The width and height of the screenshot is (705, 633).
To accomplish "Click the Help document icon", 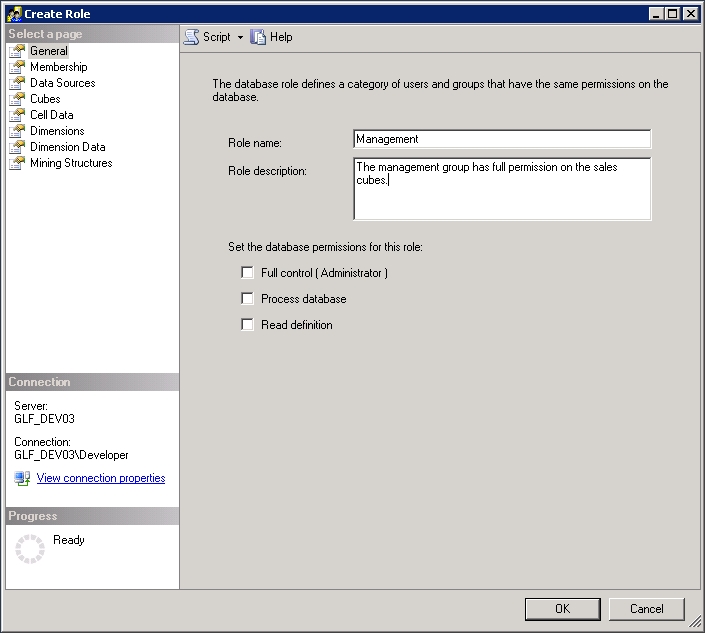I will pos(258,37).
